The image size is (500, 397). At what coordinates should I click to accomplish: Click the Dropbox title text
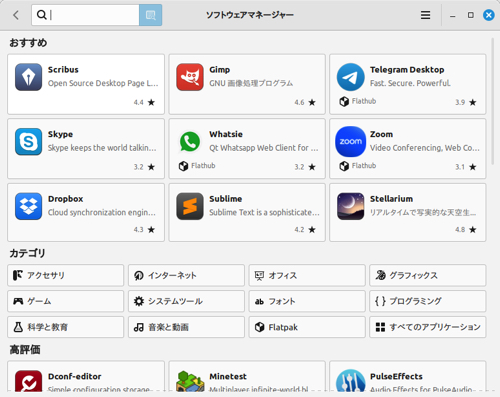tap(65, 199)
